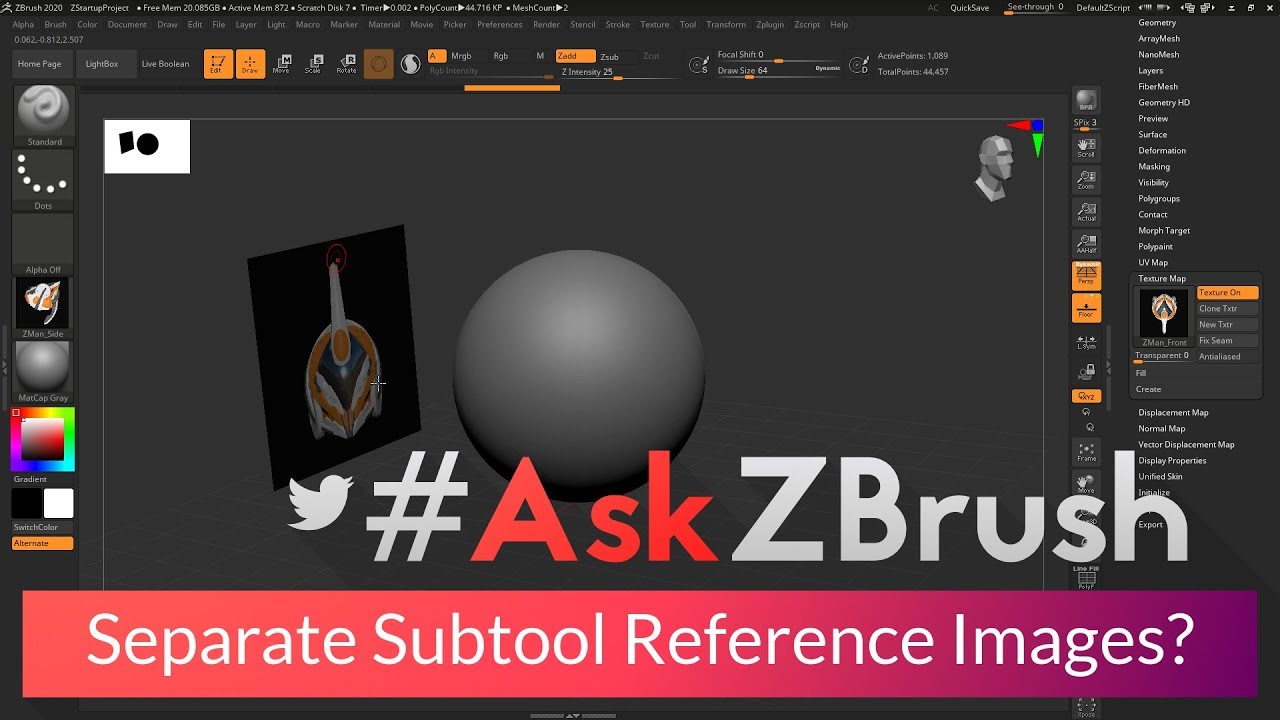Click the Frame view icon
The image size is (1280, 720).
click(1086, 452)
